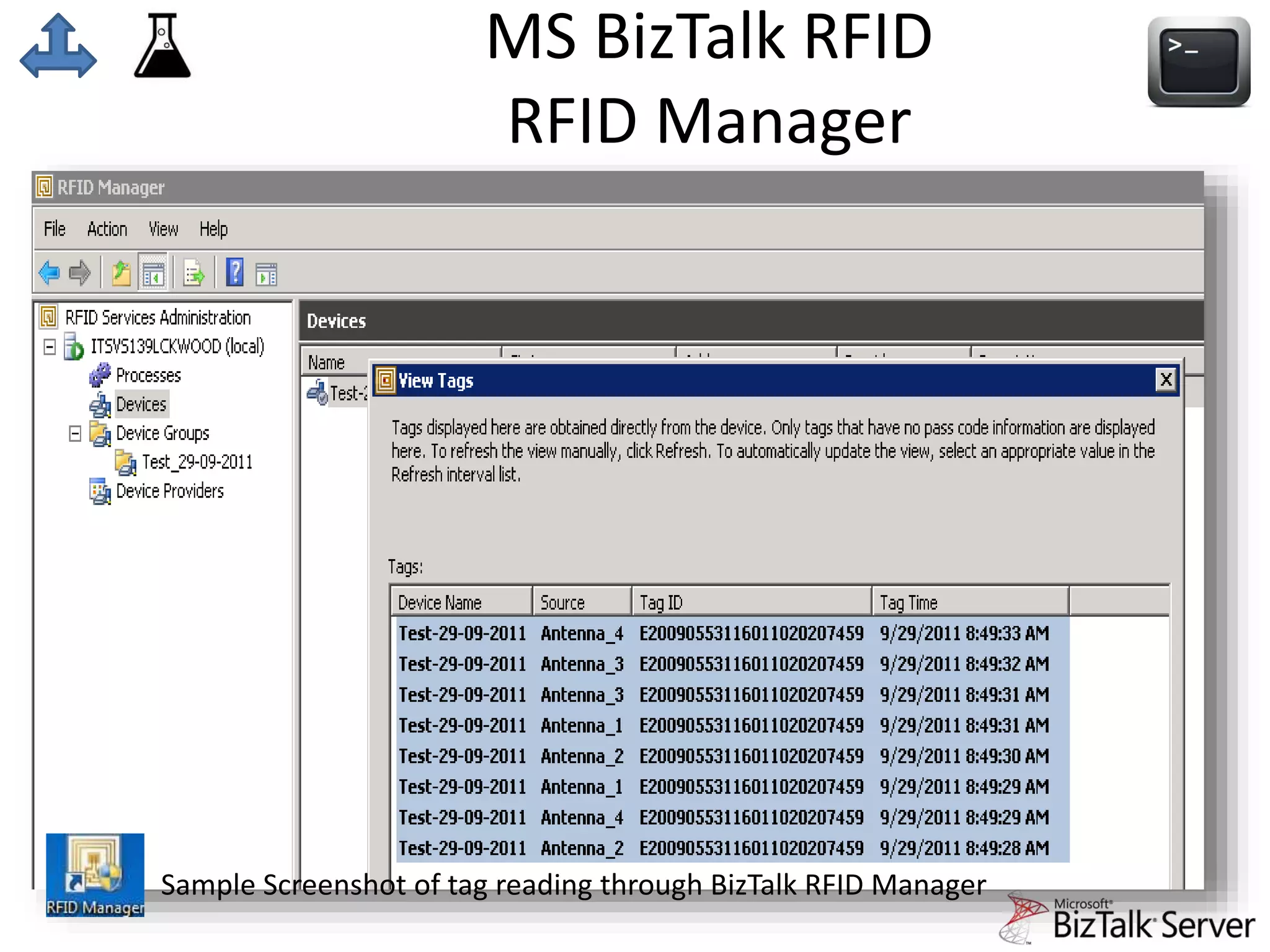The height and width of the screenshot is (952, 1270).
Task: Select Device Providers in the tree
Action: point(170,491)
